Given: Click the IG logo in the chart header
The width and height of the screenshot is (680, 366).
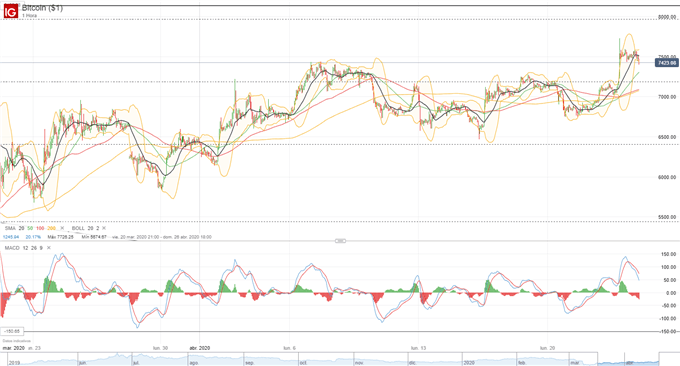Looking at the screenshot, I should tap(11, 12).
